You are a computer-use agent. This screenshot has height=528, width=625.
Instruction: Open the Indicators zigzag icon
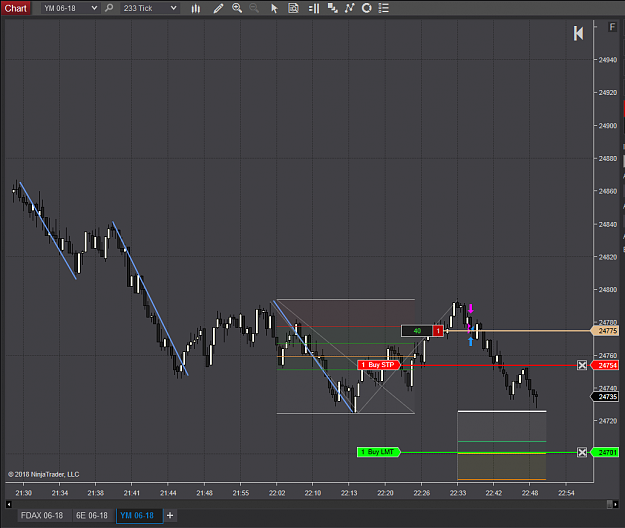coord(349,8)
